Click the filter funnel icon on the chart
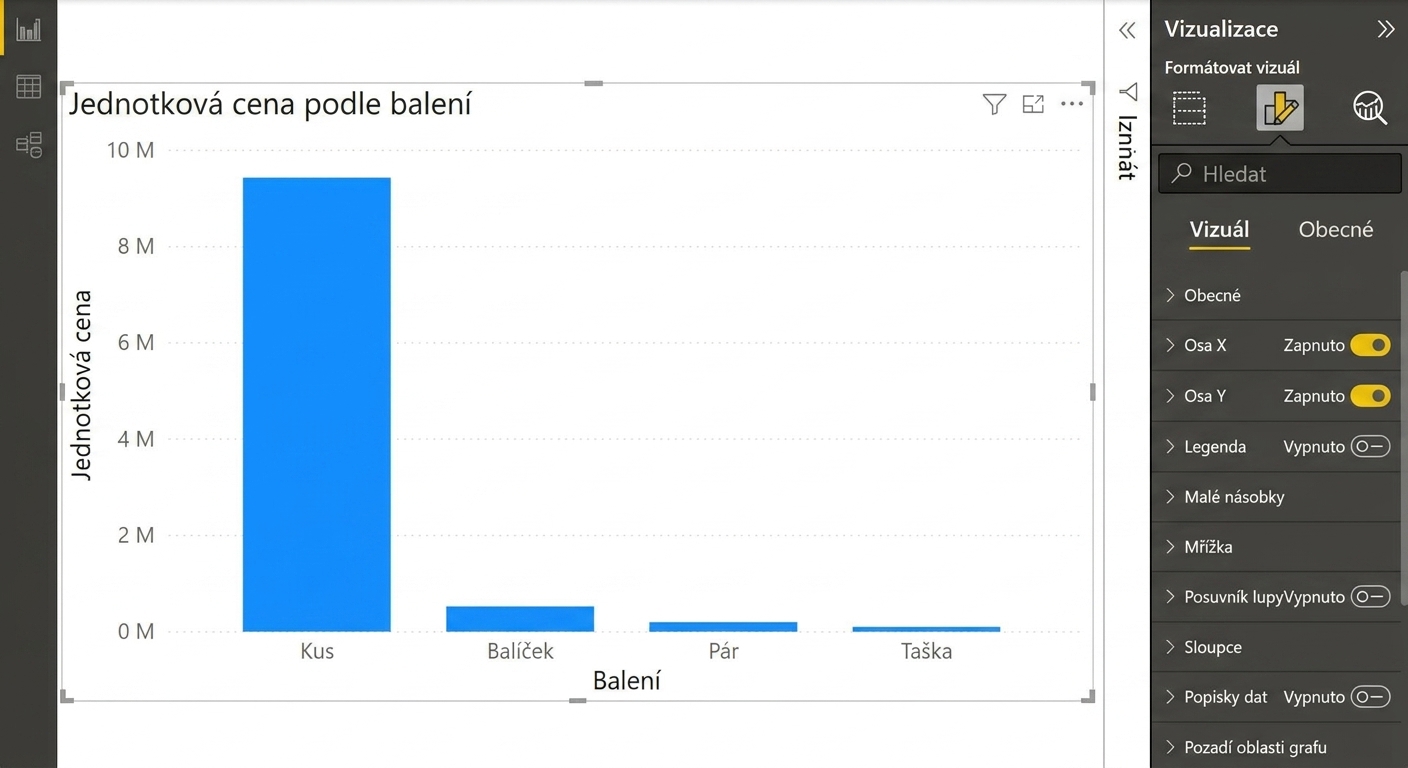Image resolution: width=1408 pixels, height=768 pixels. click(994, 104)
